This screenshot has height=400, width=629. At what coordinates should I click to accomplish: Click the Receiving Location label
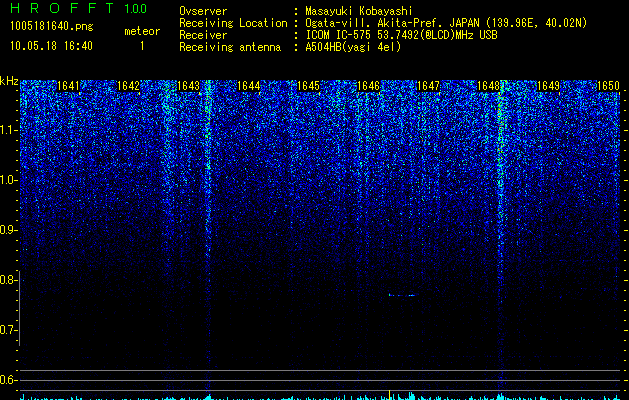(x=233, y=23)
